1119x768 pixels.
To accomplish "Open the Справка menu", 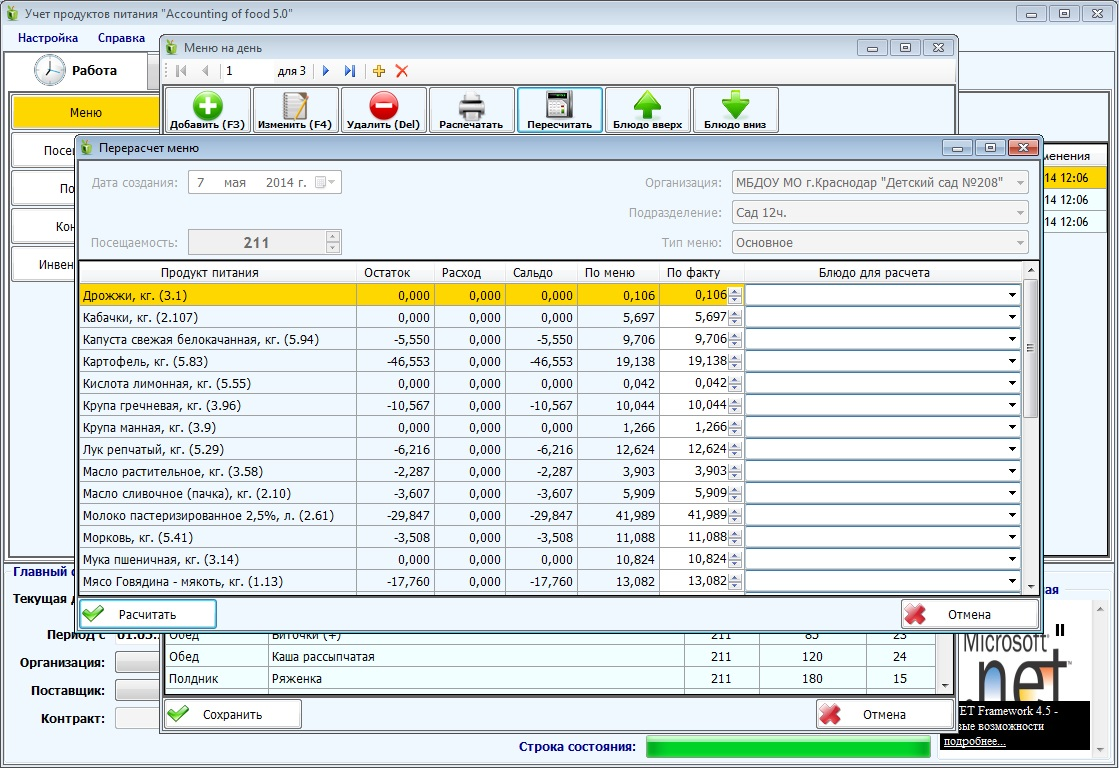I will 121,38.
